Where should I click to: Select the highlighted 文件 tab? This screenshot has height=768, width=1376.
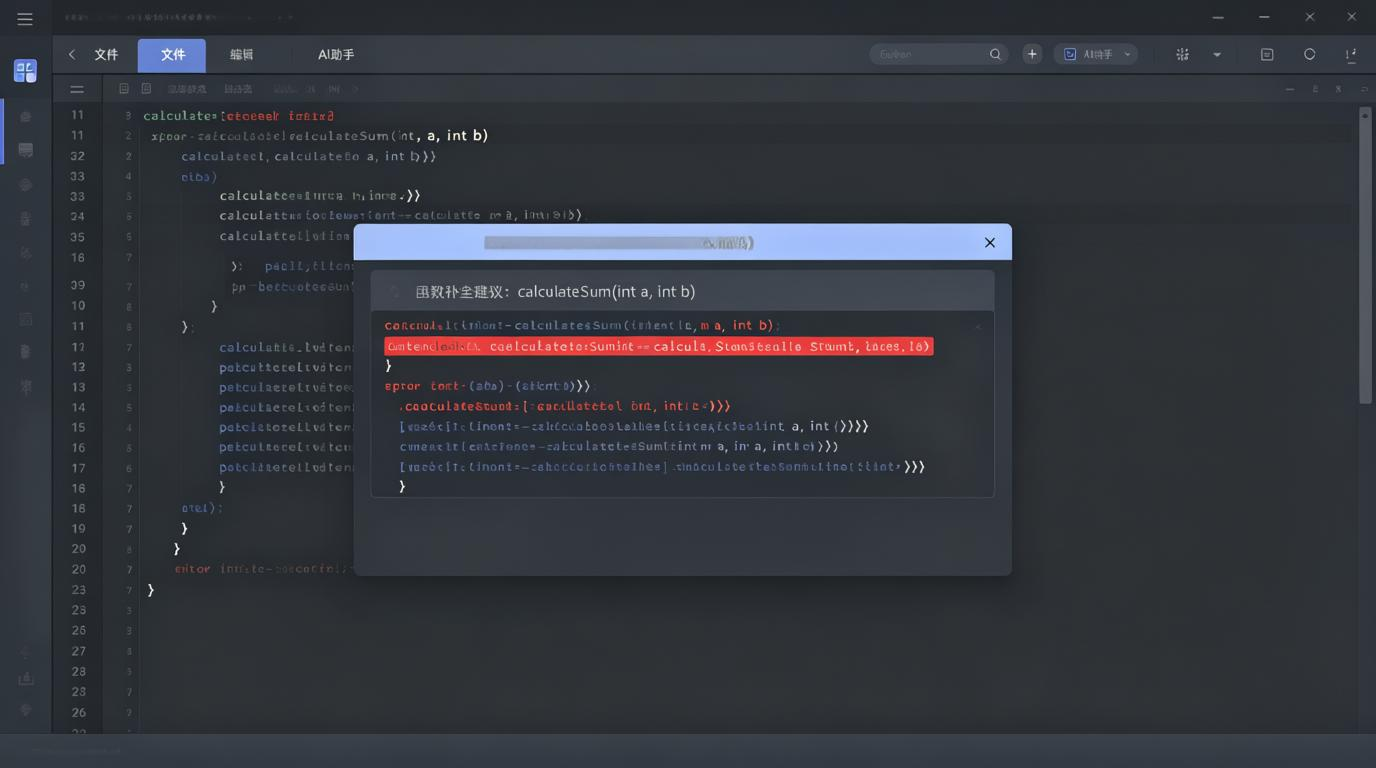(x=172, y=55)
